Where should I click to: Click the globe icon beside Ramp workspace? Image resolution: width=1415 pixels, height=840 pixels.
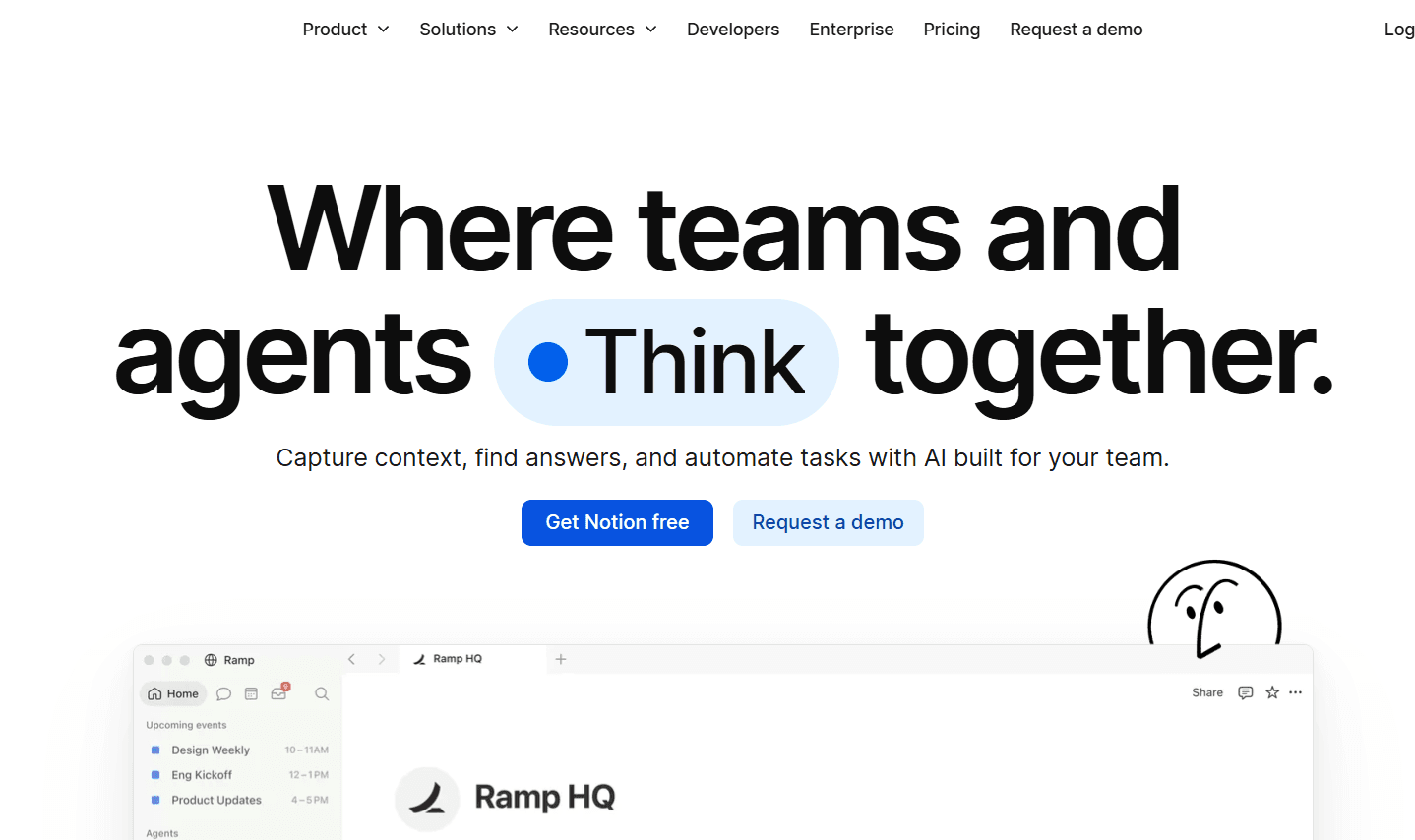point(211,660)
